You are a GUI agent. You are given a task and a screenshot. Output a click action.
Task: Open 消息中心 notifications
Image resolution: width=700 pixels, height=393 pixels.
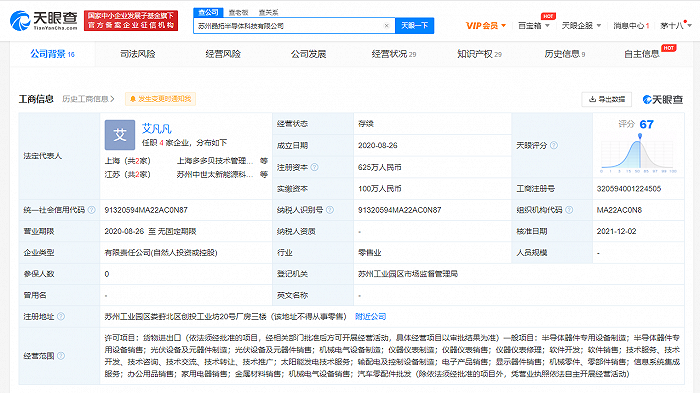point(631,26)
